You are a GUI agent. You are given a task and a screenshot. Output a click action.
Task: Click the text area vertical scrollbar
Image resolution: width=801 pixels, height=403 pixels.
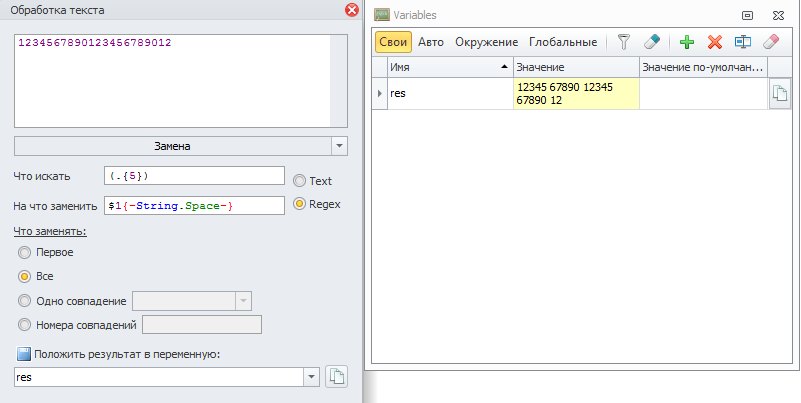[x=338, y=81]
